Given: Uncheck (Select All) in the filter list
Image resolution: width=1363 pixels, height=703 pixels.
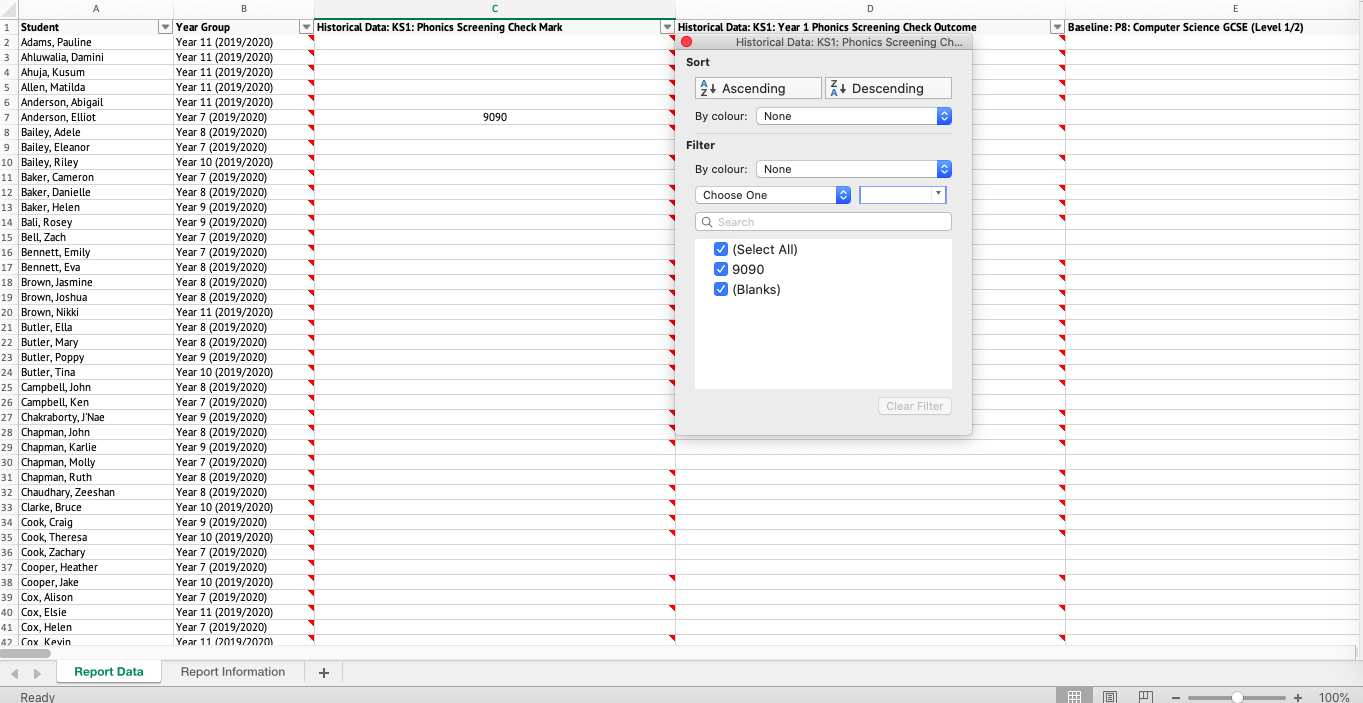Looking at the screenshot, I should click(x=721, y=249).
